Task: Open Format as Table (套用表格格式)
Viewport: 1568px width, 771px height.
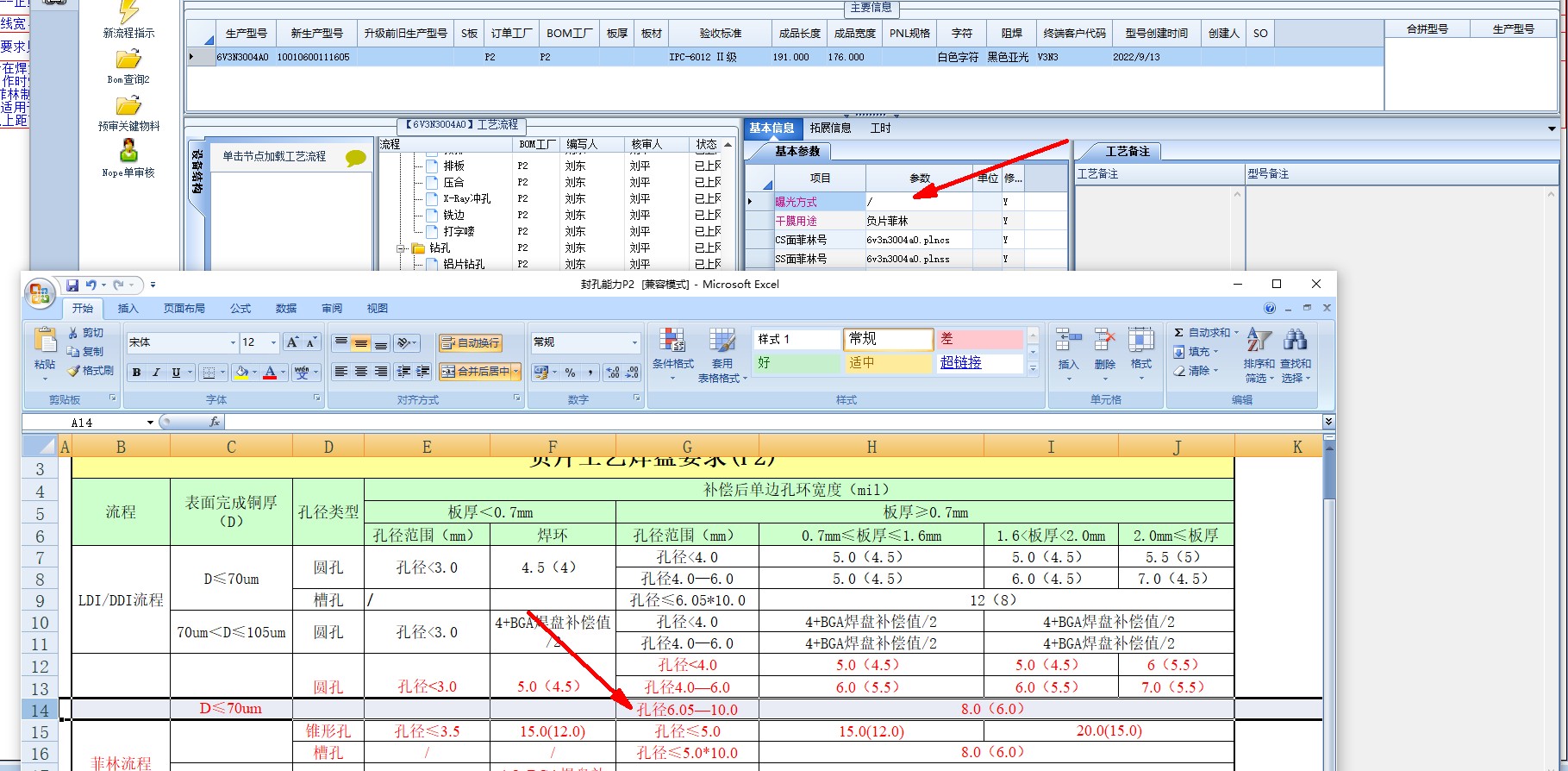Action: [x=722, y=354]
